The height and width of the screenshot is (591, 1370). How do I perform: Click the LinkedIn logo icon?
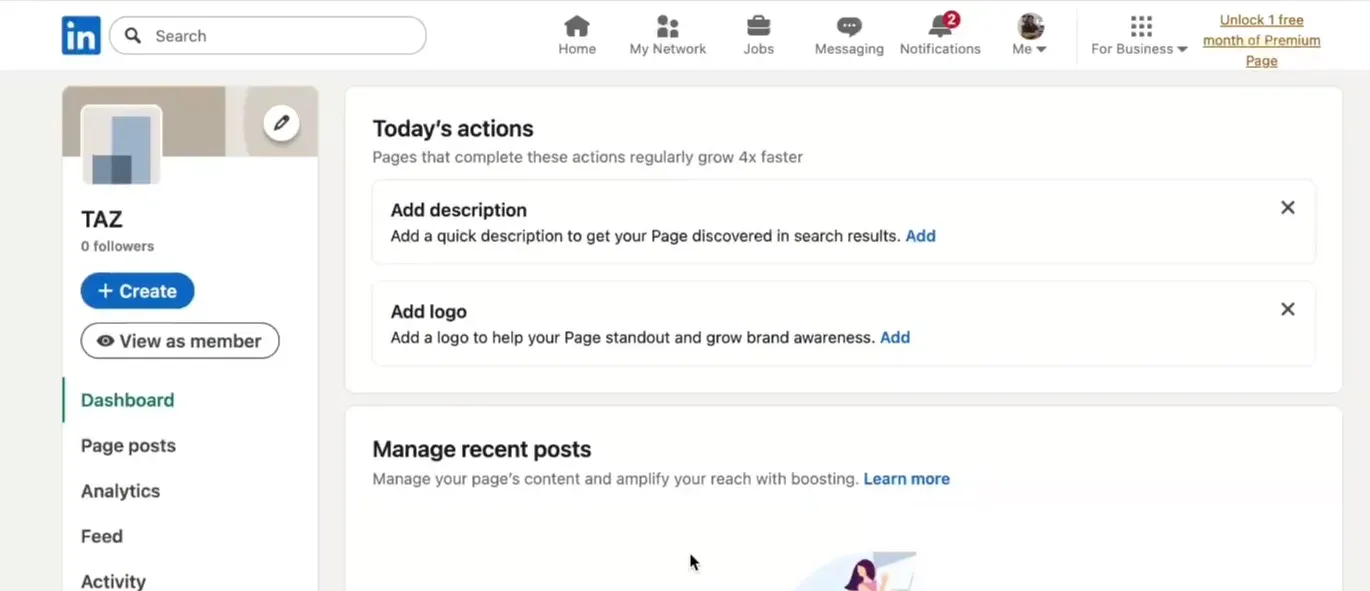coord(81,36)
